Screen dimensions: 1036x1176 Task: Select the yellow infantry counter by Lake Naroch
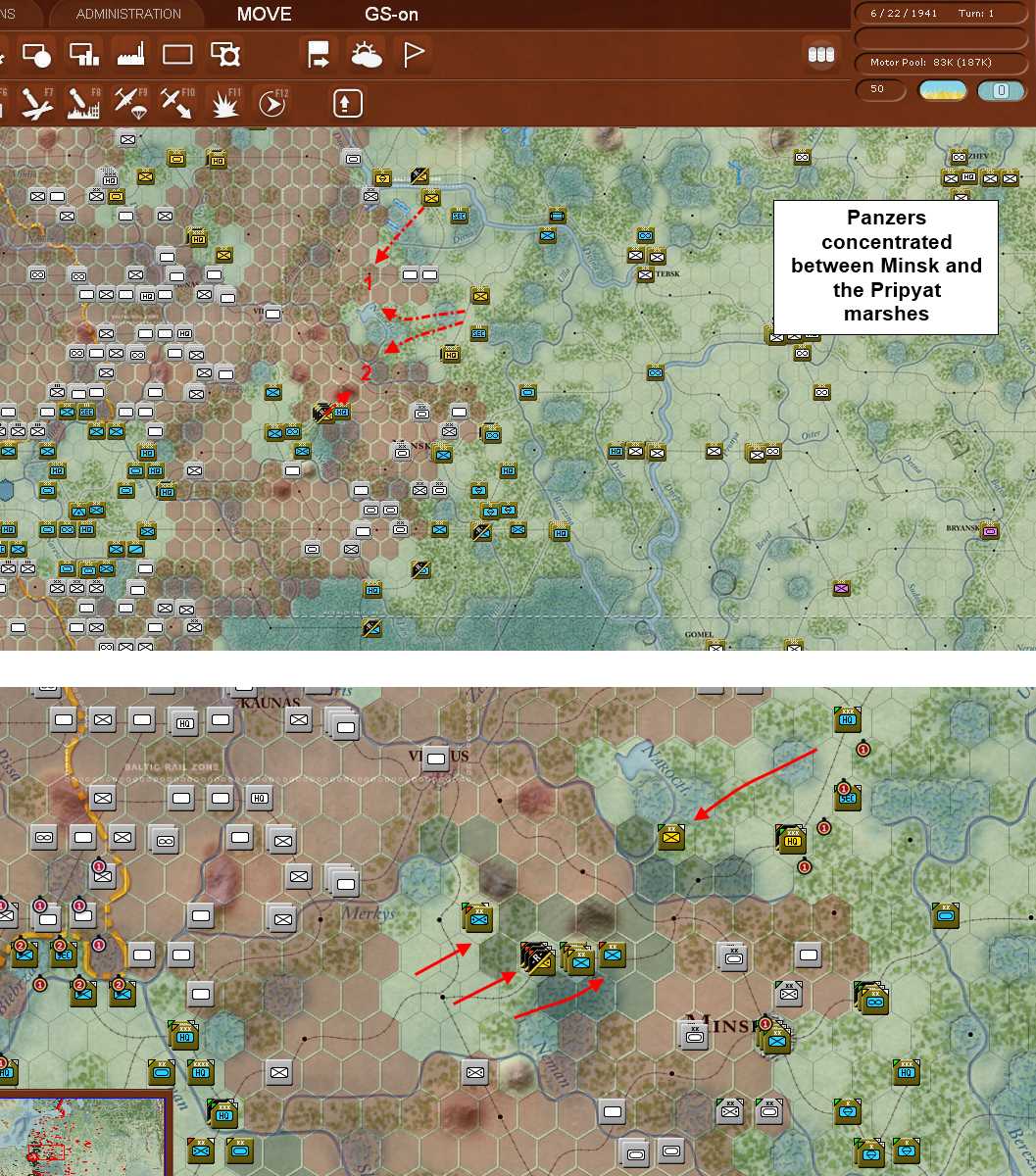click(x=670, y=836)
